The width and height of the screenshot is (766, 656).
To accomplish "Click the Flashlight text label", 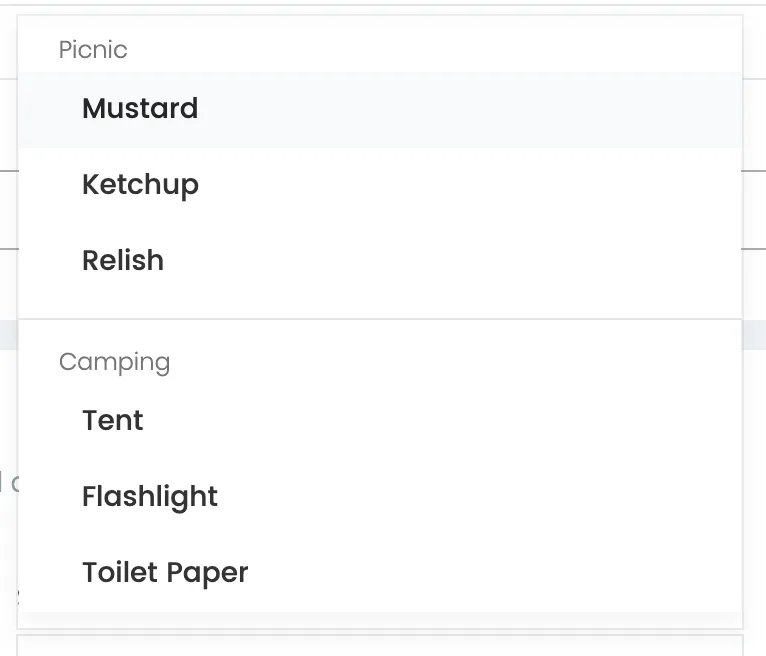I will (x=150, y=497).
